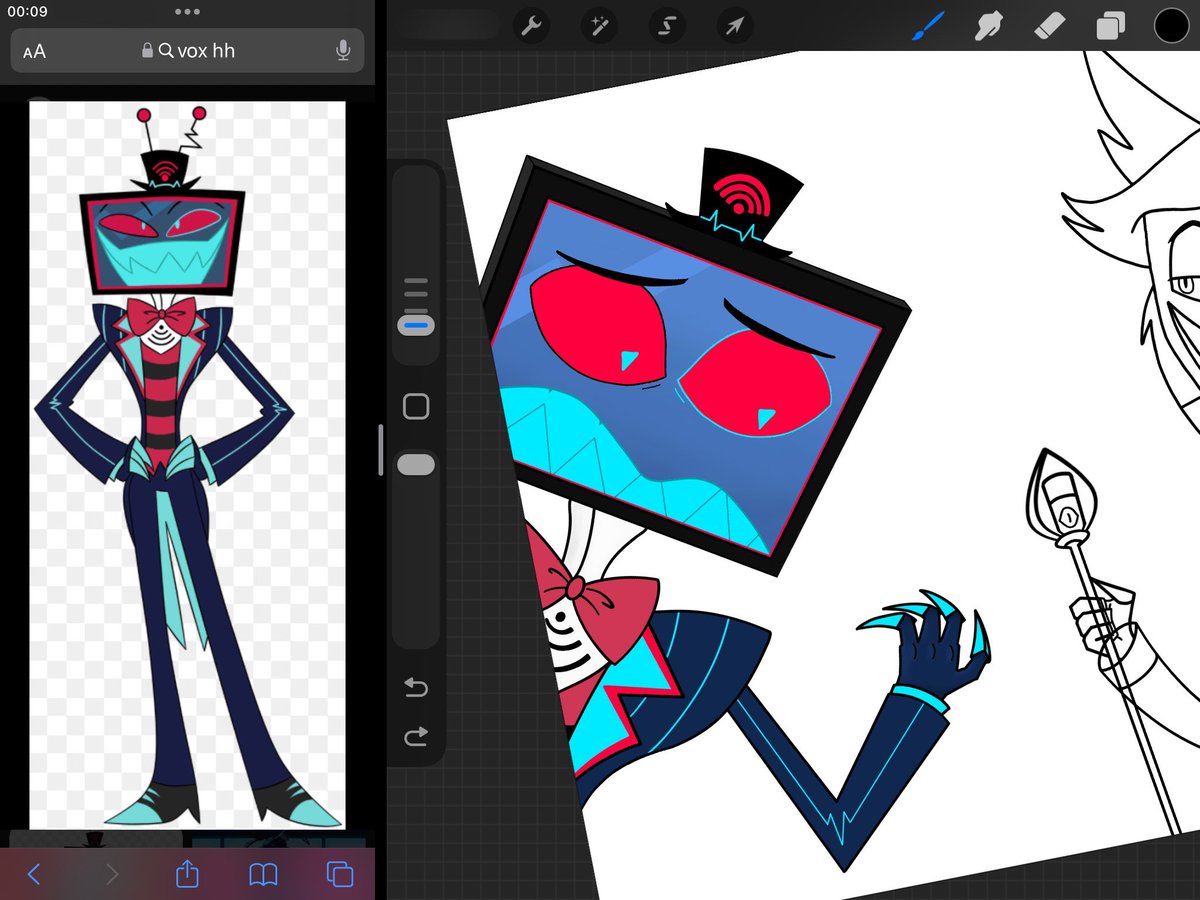The image size is (1200, 900).
Task: Tap the brush opacity slider handle
Action: pos(416,465)
